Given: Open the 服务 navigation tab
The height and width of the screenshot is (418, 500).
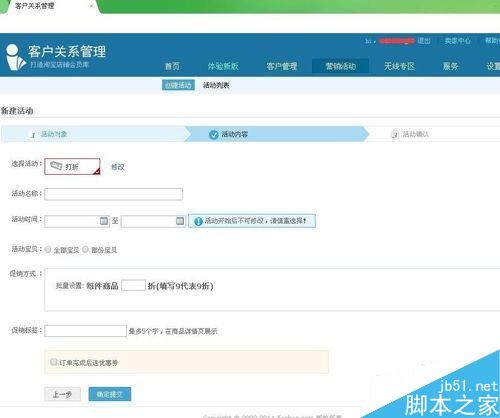Looking at the screenshot, I should coord(450,66).
